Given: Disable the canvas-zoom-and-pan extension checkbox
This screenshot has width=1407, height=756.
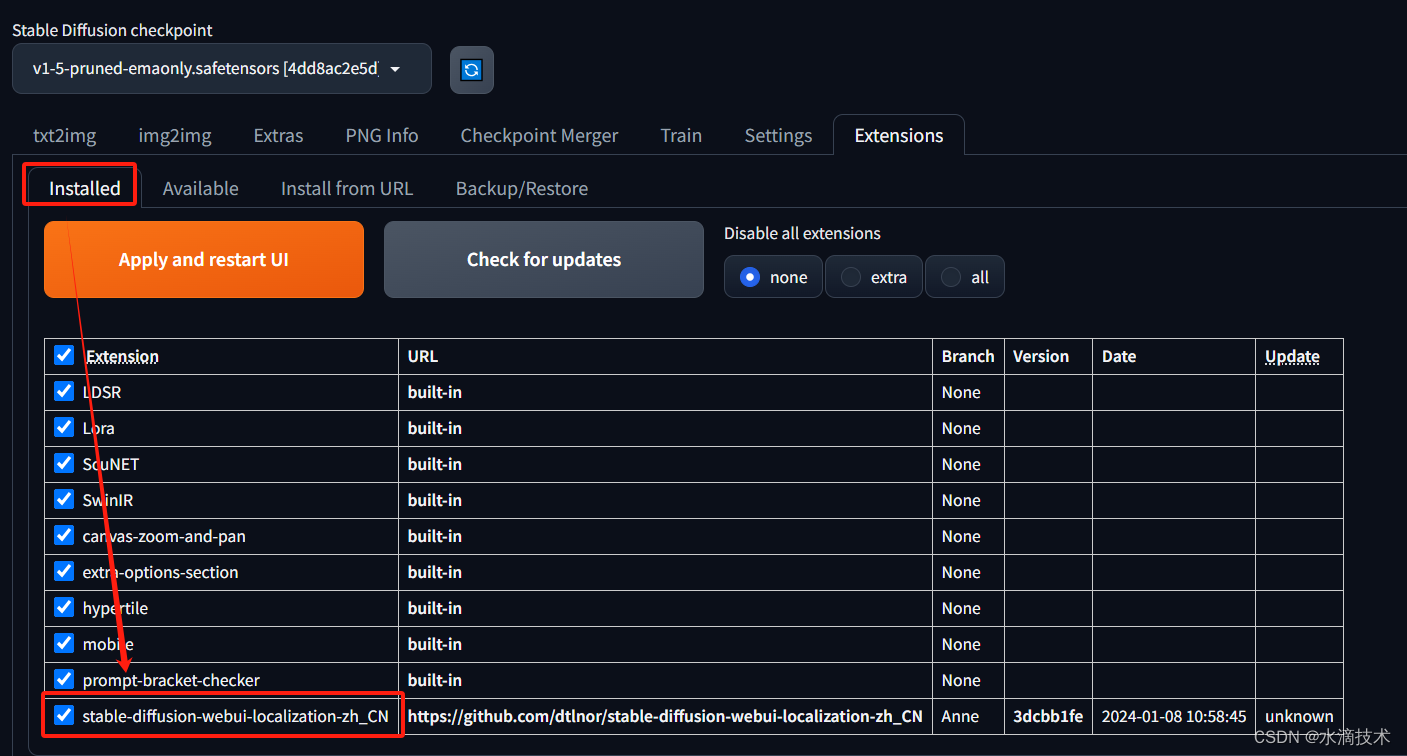Looking at the screenshot, I should coord(64,535).
